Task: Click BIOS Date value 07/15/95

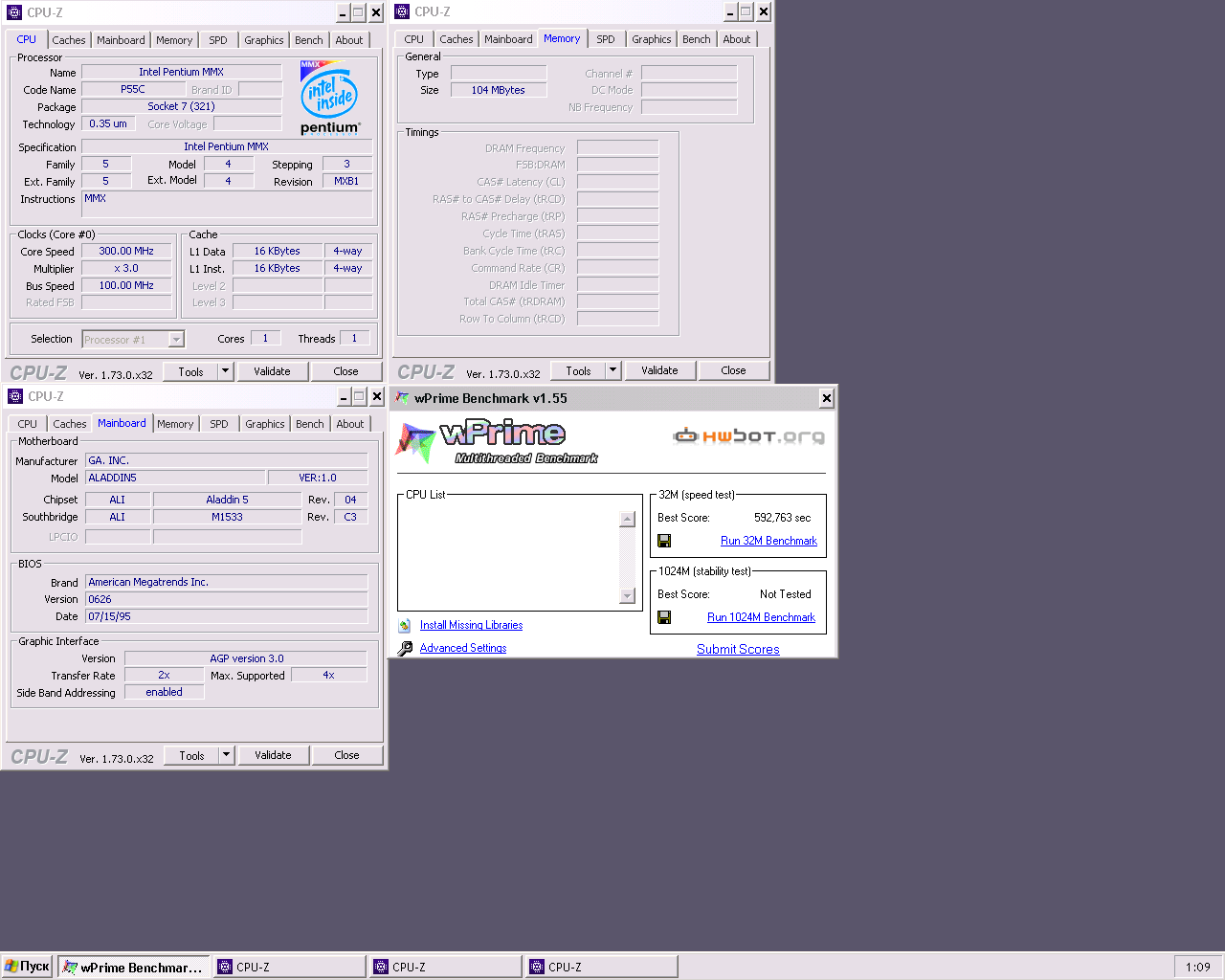Action: tap(226, 616)
